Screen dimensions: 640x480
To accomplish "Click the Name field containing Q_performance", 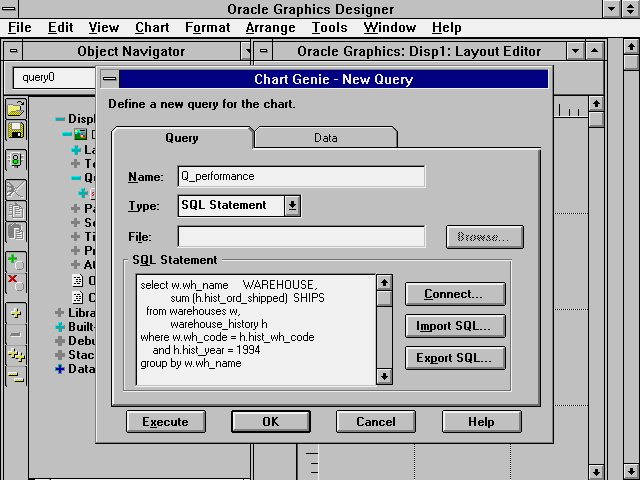I will point(300,176).
